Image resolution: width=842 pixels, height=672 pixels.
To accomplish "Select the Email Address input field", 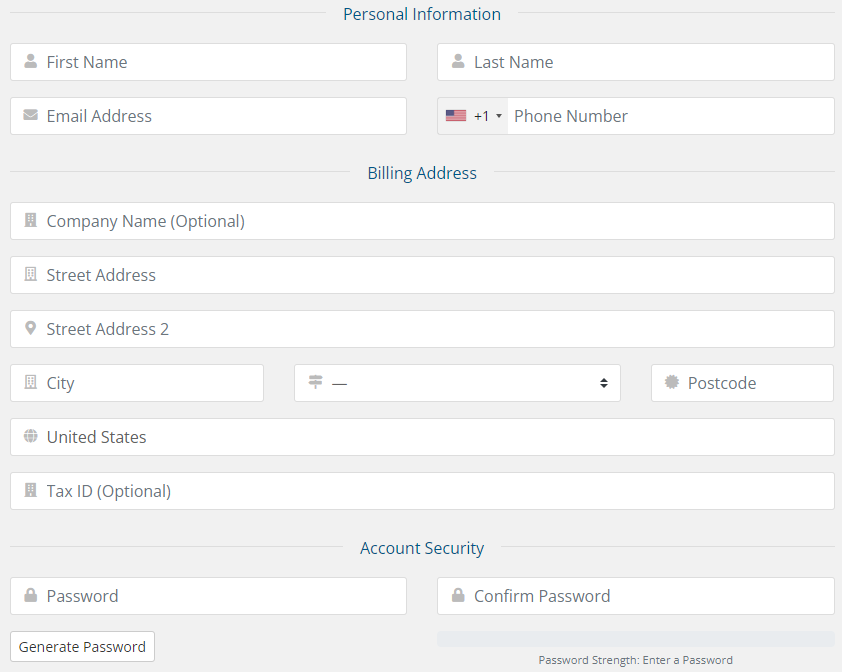I will (x=222, y=116).
